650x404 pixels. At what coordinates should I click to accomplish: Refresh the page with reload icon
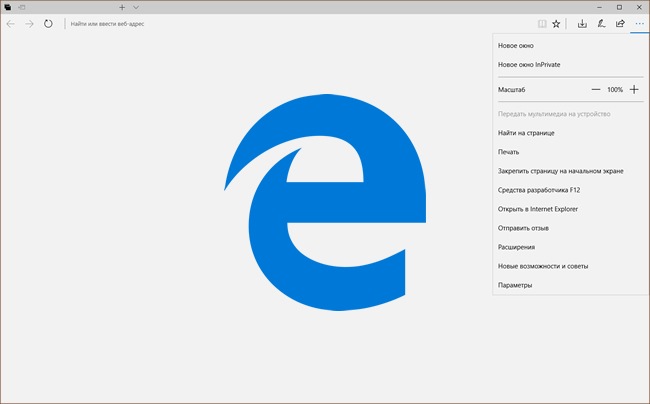(48, 24)
